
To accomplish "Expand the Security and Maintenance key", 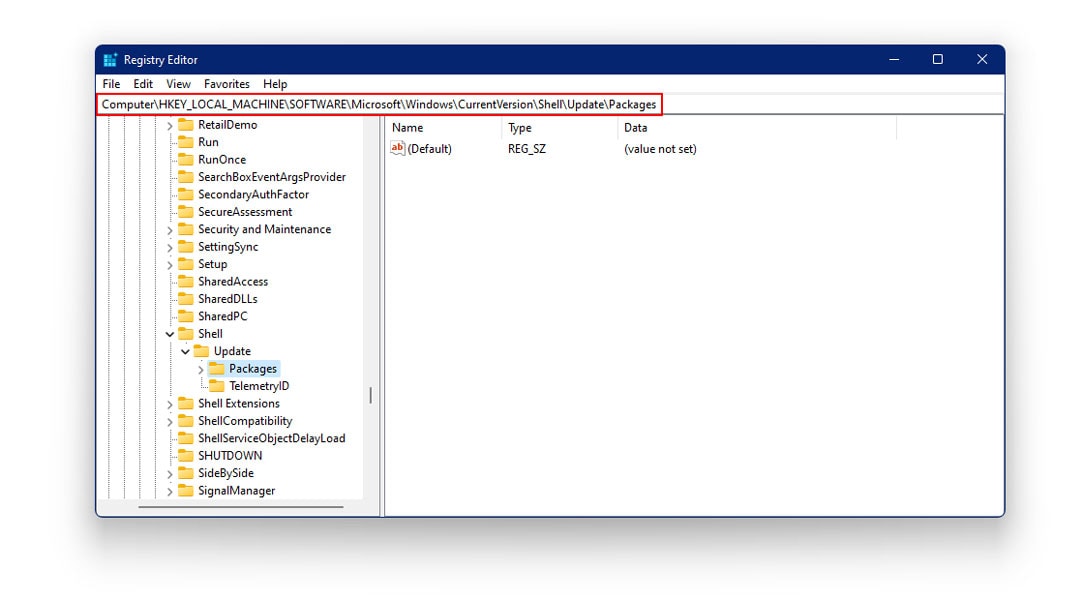I will pos(170,230).
